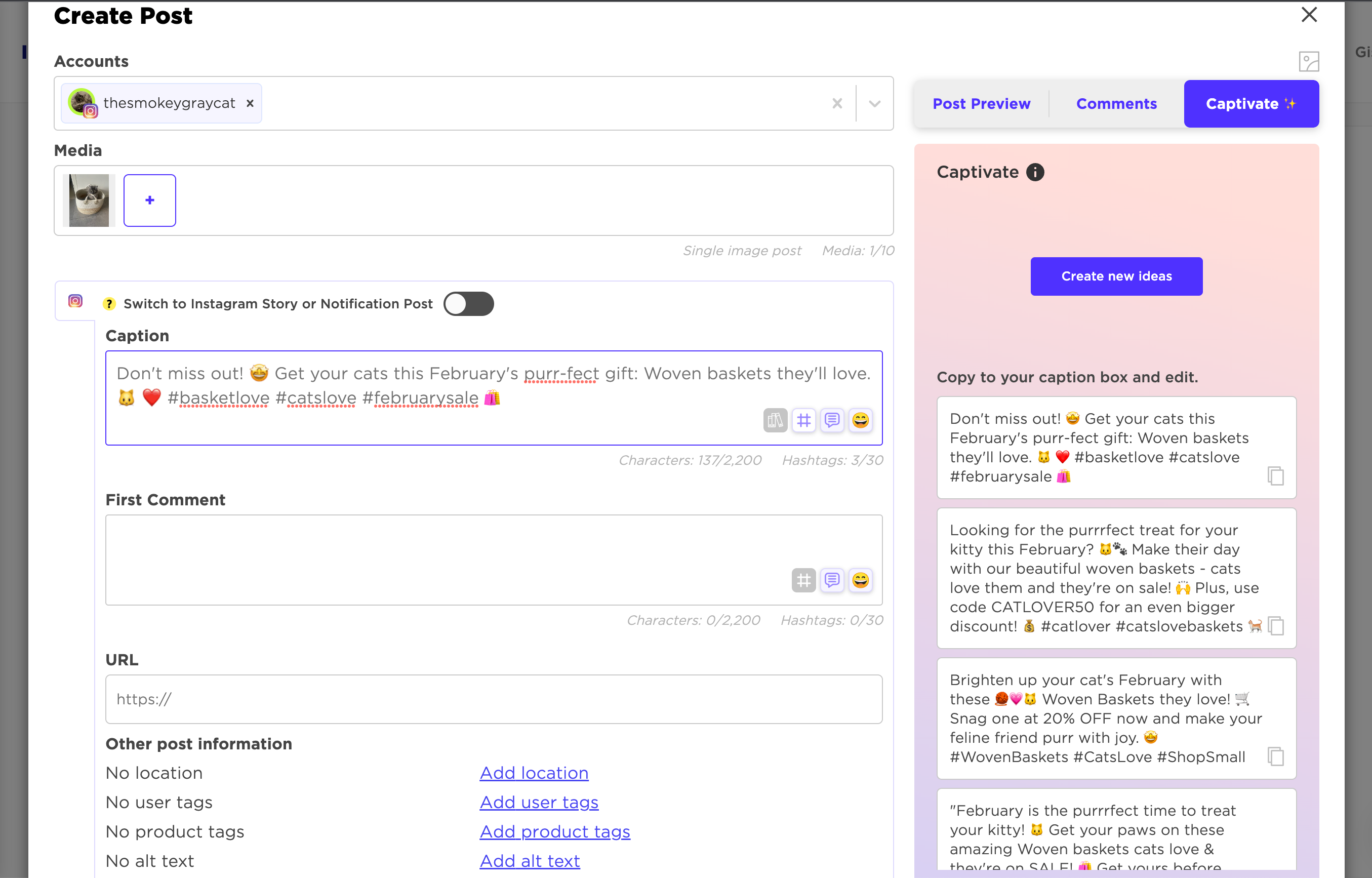Click the Add location link
The height and width of the screenshot is (878, 1372).
[x=534, y=773]
